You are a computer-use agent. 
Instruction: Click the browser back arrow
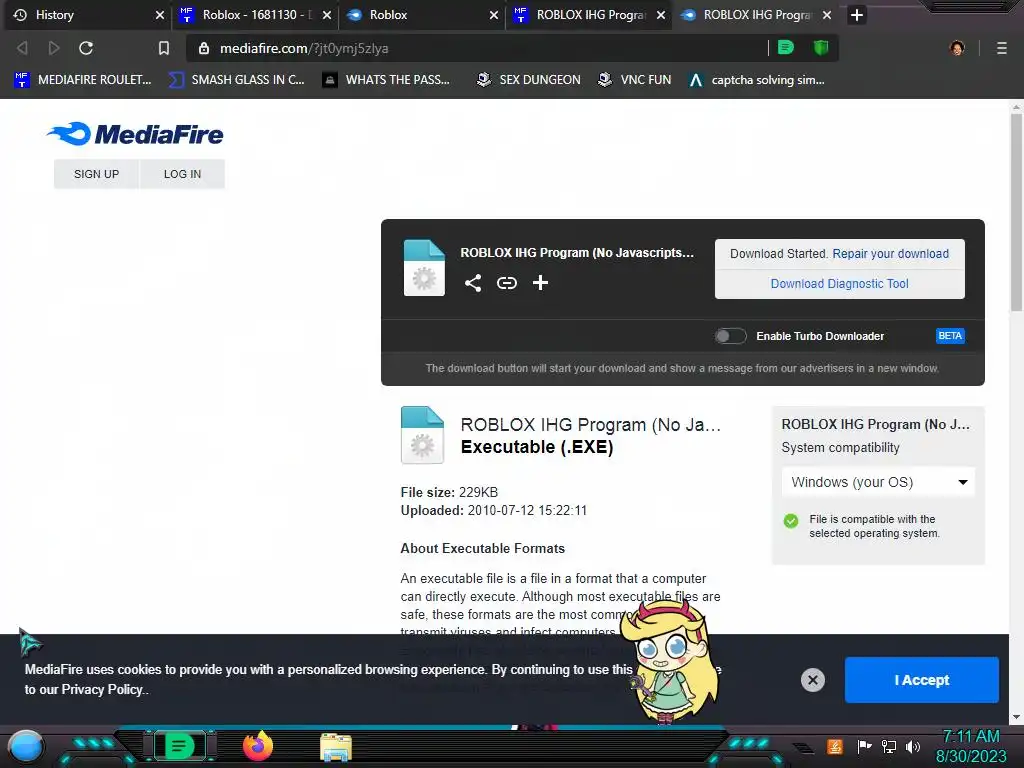point(22,48)
